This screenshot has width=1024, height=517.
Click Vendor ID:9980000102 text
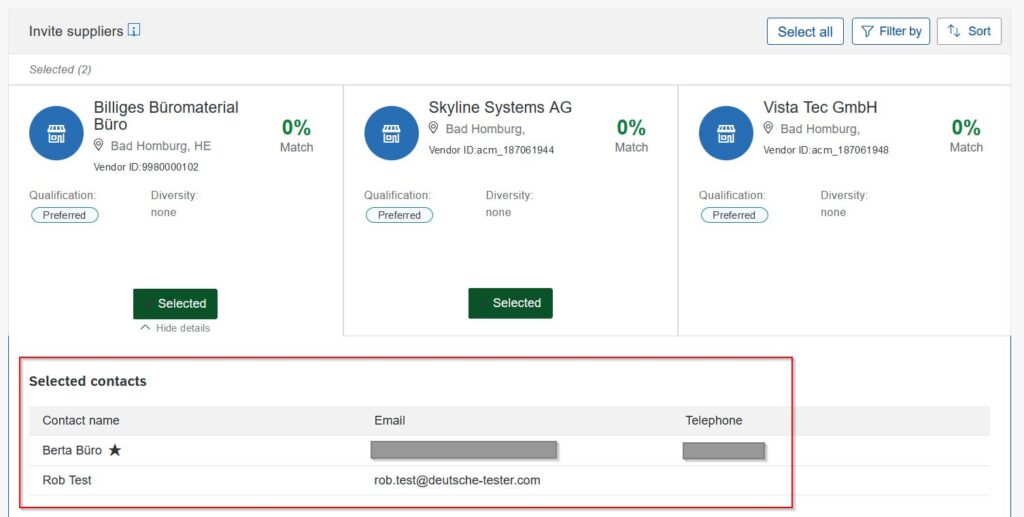(x=146, y=167)
